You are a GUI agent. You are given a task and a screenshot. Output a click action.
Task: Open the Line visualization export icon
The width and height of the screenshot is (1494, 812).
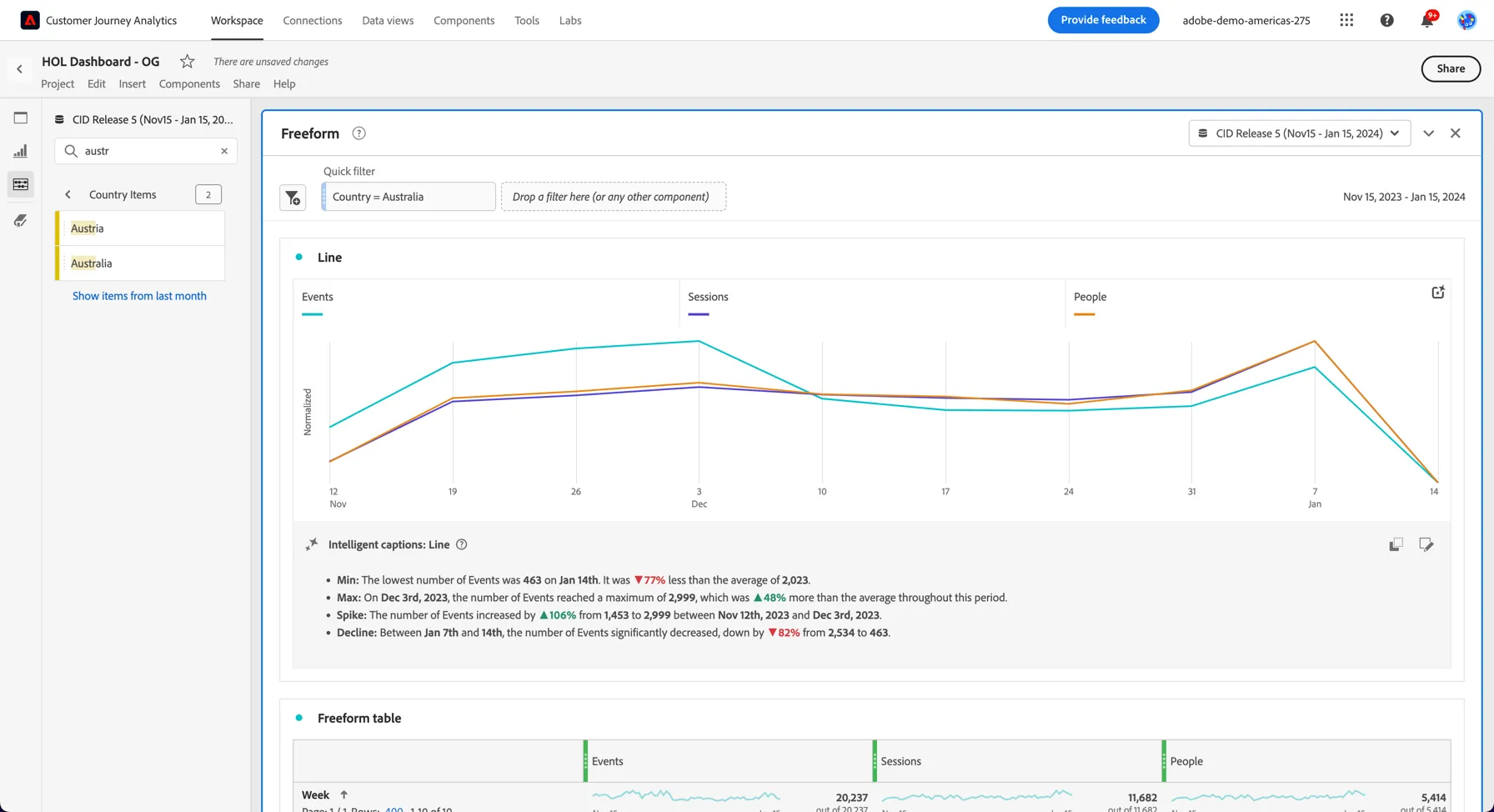(x=1438, y=293)
